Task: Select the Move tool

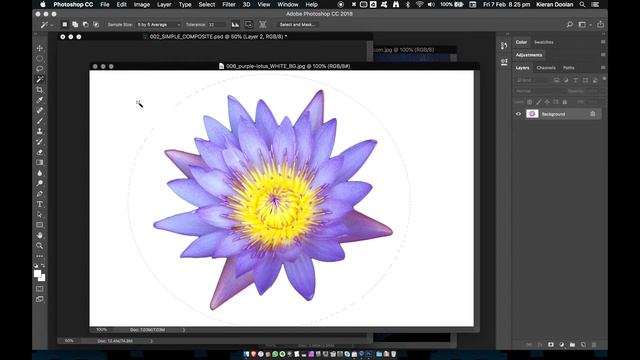Action: click(x=40, y=48)
